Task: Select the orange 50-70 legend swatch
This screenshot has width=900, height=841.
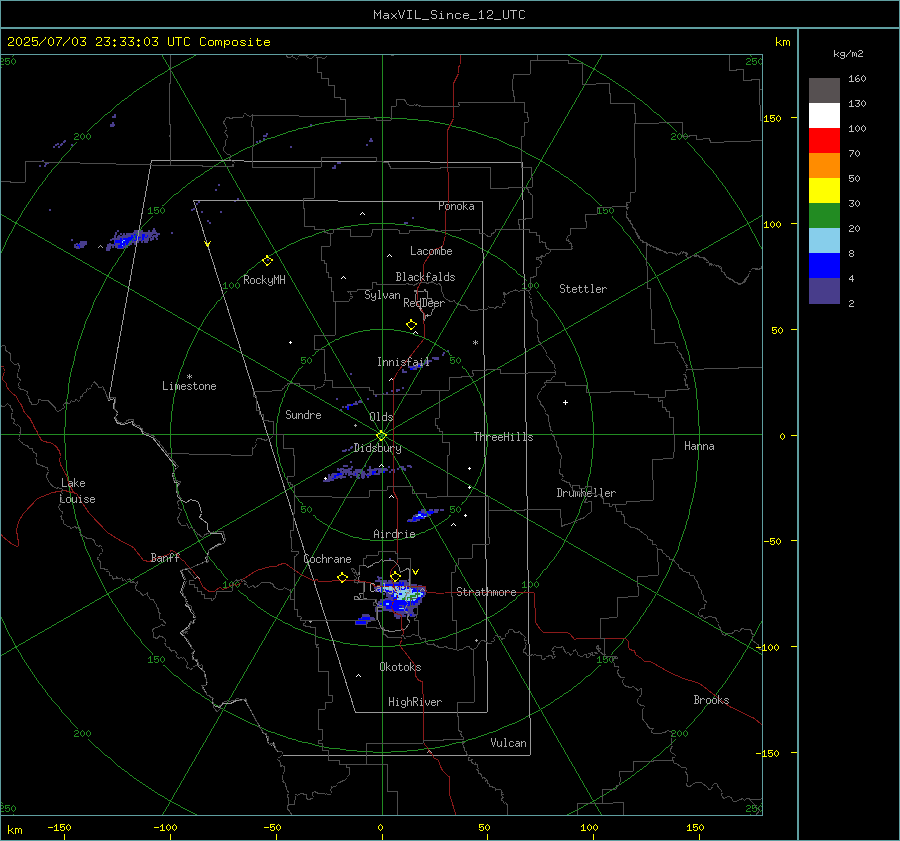Action: pos(824,166)
